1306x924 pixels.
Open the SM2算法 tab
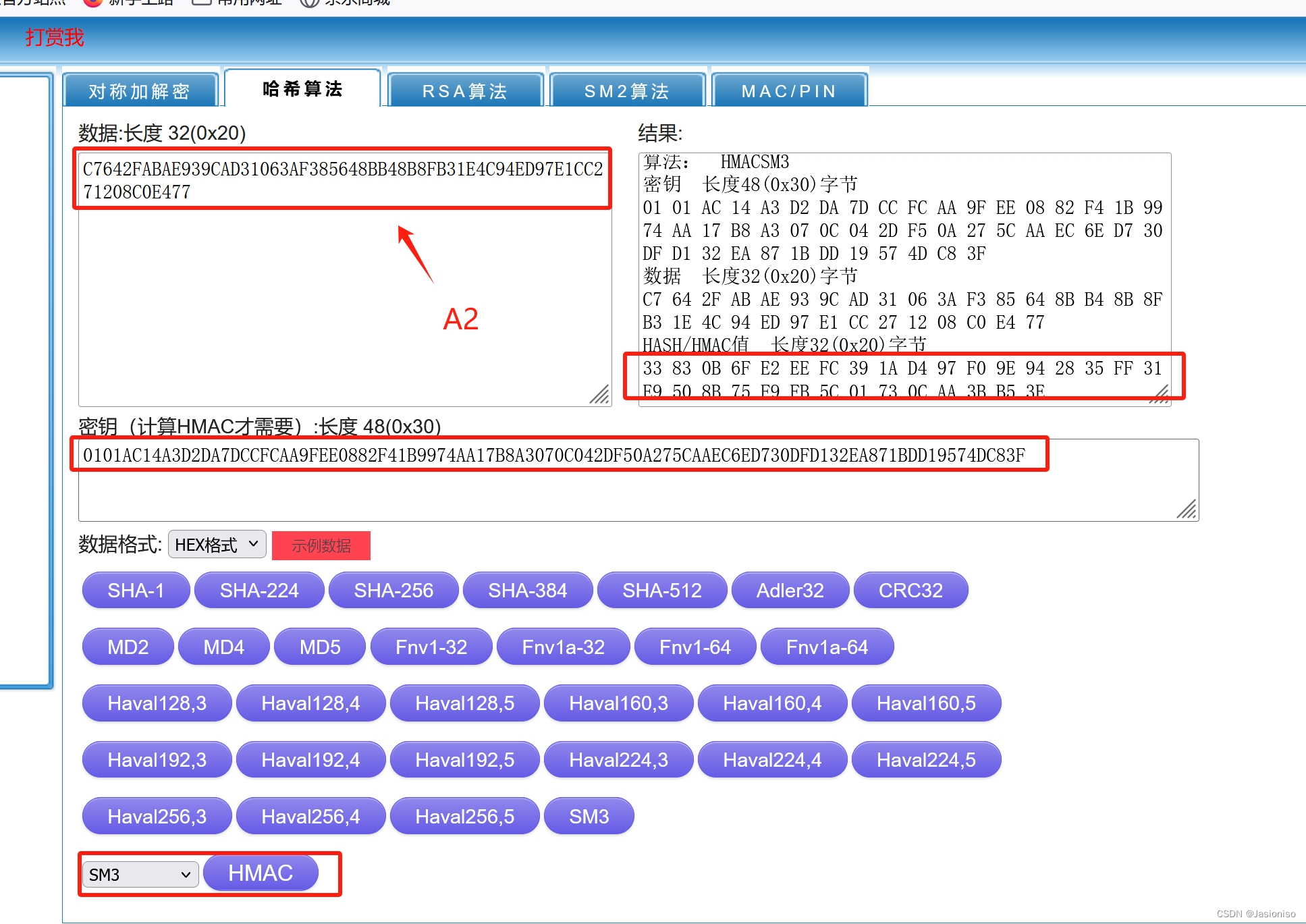pos(626,90)
